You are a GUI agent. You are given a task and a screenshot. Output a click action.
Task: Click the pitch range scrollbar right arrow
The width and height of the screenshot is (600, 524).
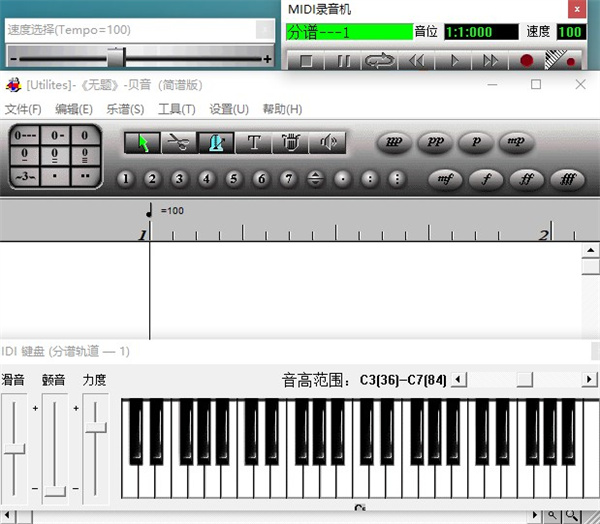pyautogui.click(x=590, y=380)
